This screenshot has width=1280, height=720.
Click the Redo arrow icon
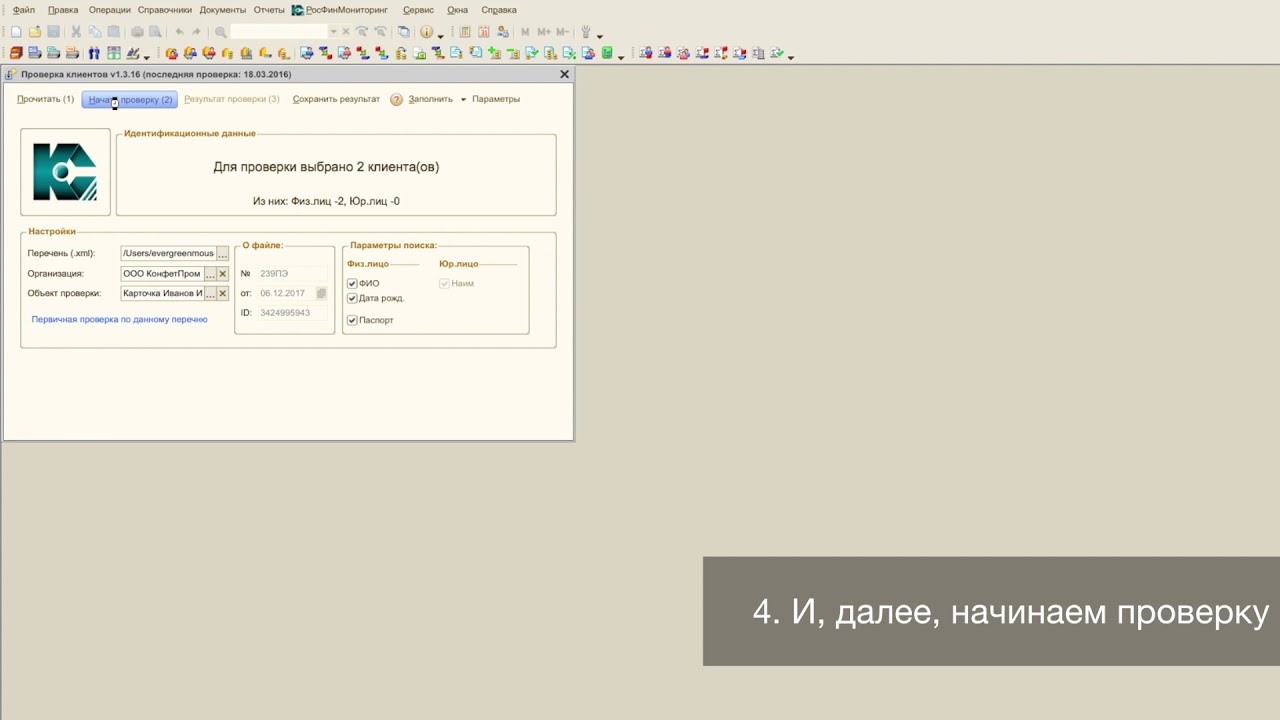(x=196, y=32)
